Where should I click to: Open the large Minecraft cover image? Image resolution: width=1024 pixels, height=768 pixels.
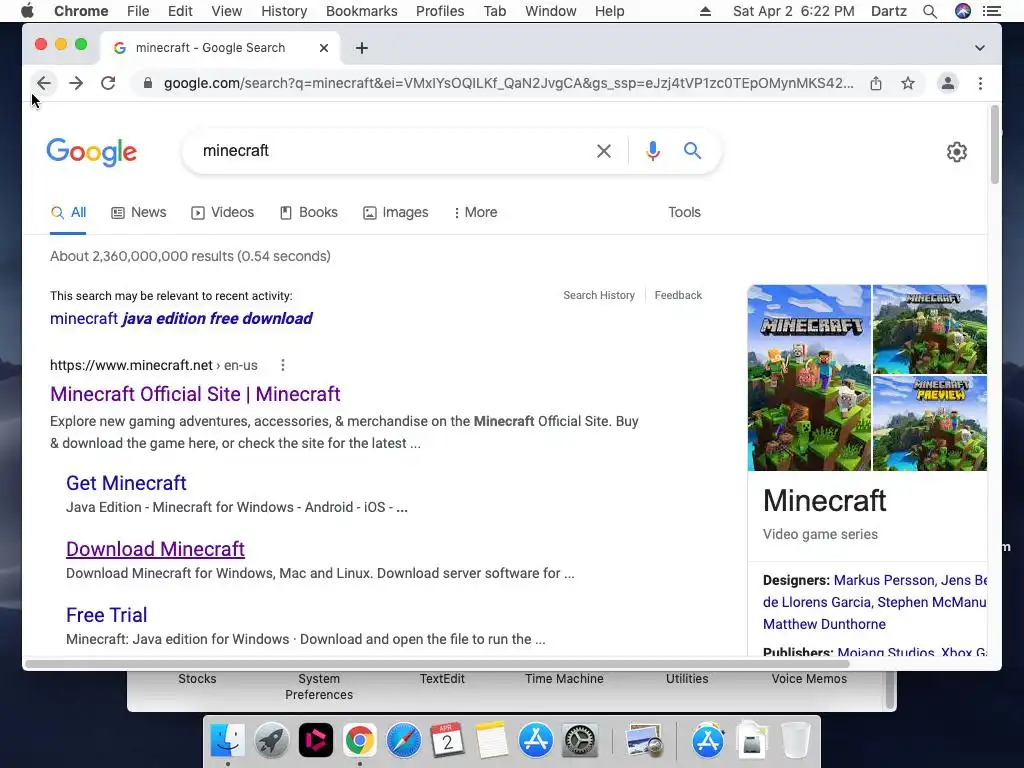[809, 377]
